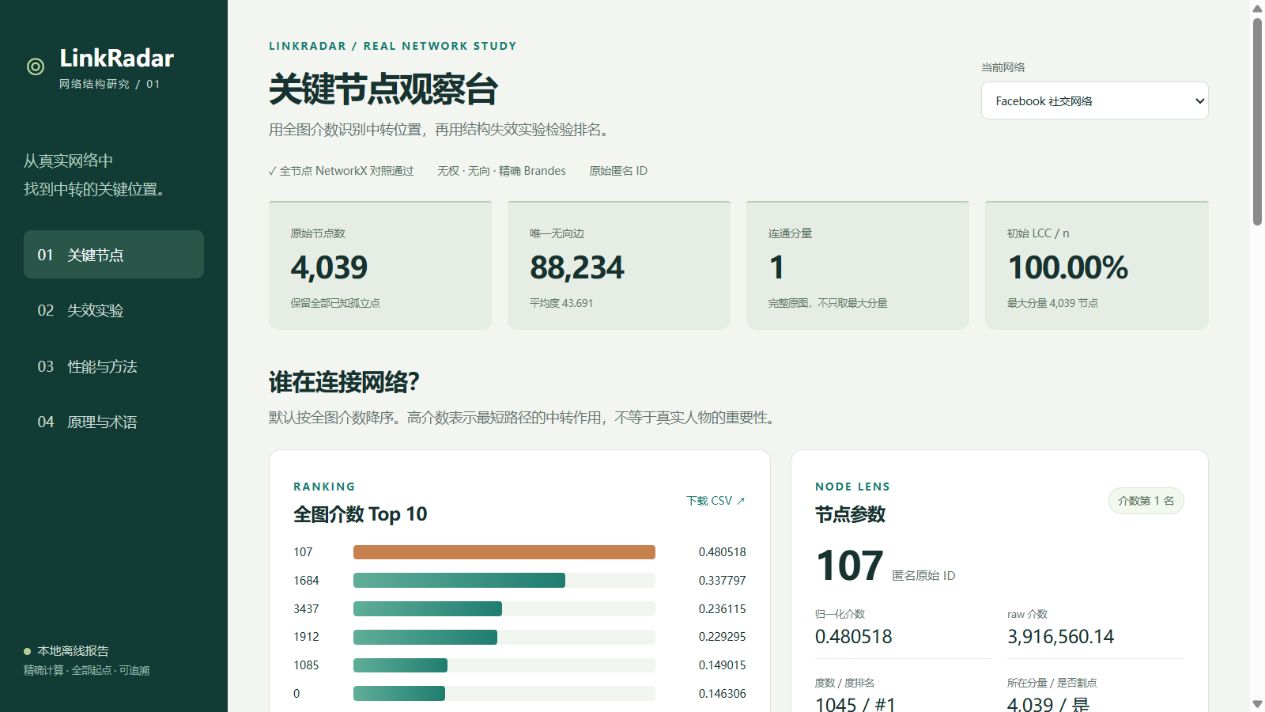Click the 无权 · 无向 · 精确 Brandes tag
This screenshot has width=1265, height=712.
tap(502, 171)
